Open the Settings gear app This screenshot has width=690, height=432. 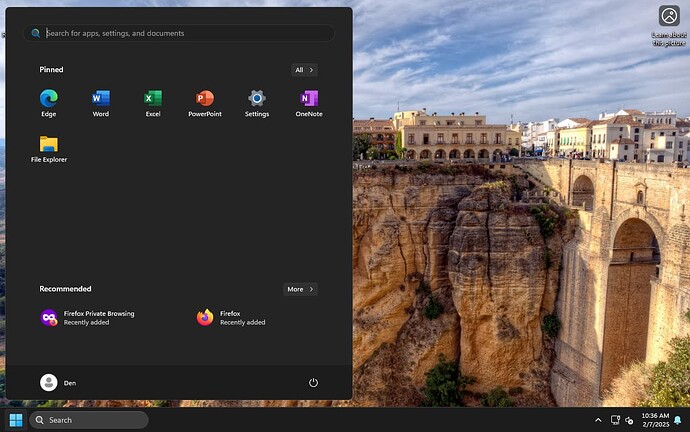[x=257, y=103]
